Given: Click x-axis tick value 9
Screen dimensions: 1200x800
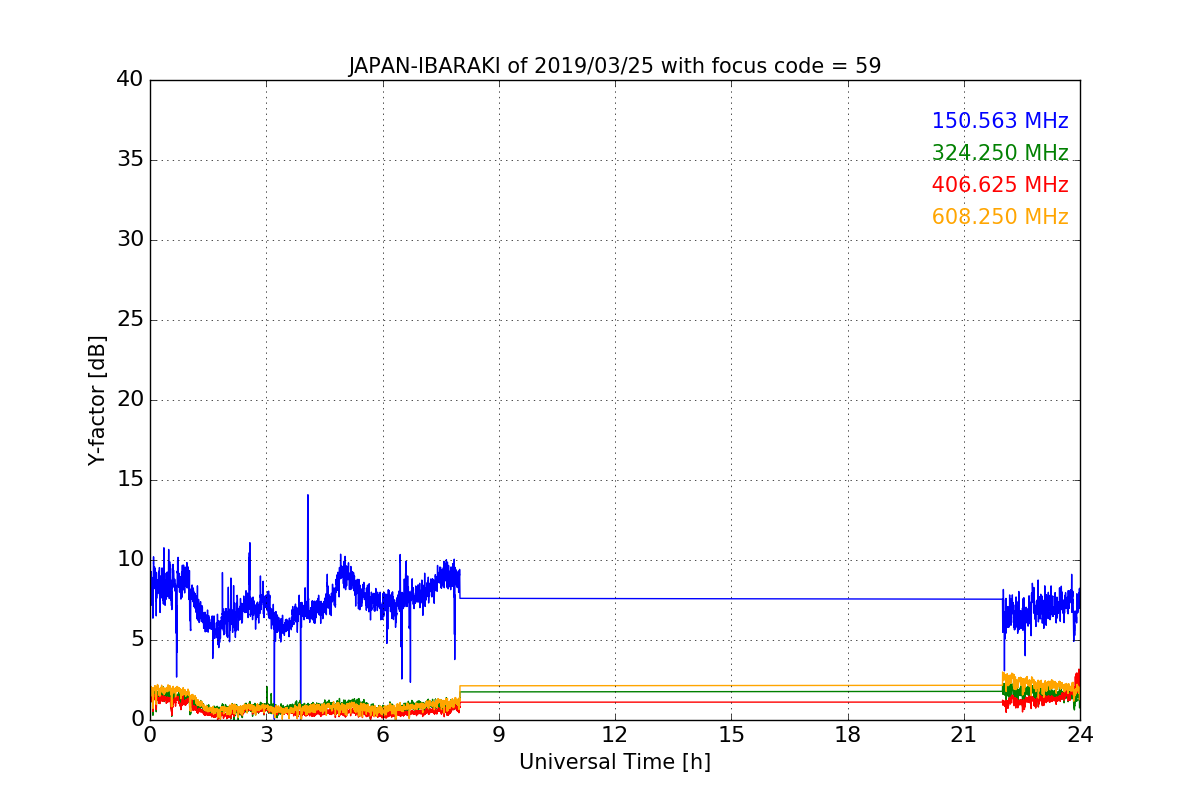Looking at the screenshot, I should (x=499, y=735).
